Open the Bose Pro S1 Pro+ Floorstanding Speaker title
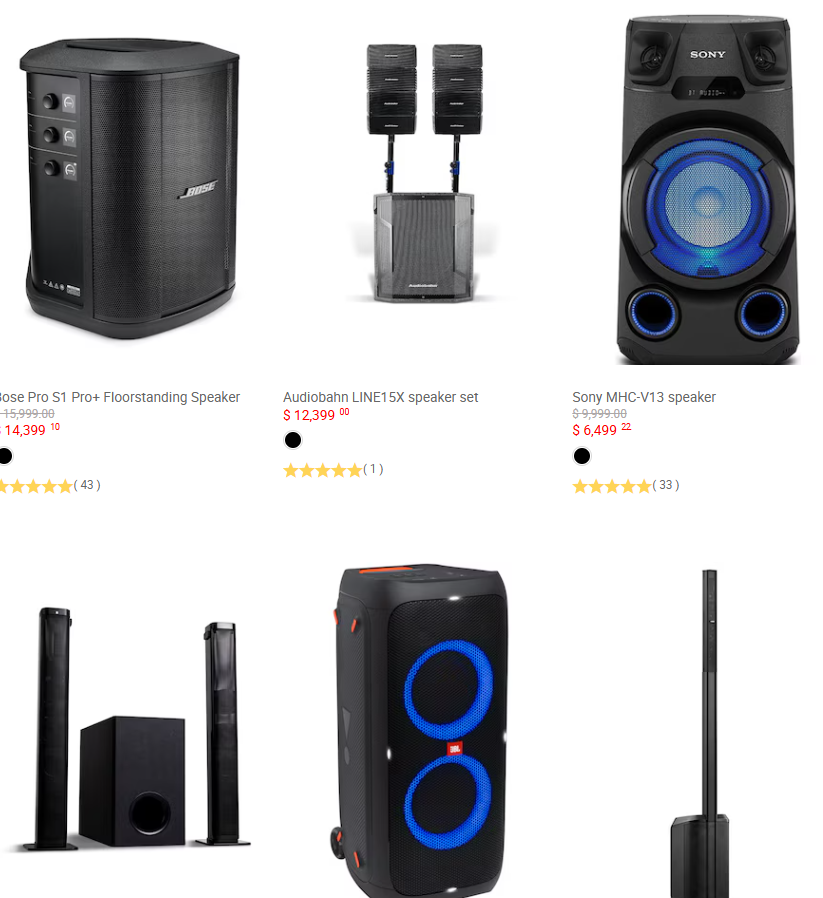Image resolution: width=823 pixels, height=898 pixels. [x=118, y=397]
